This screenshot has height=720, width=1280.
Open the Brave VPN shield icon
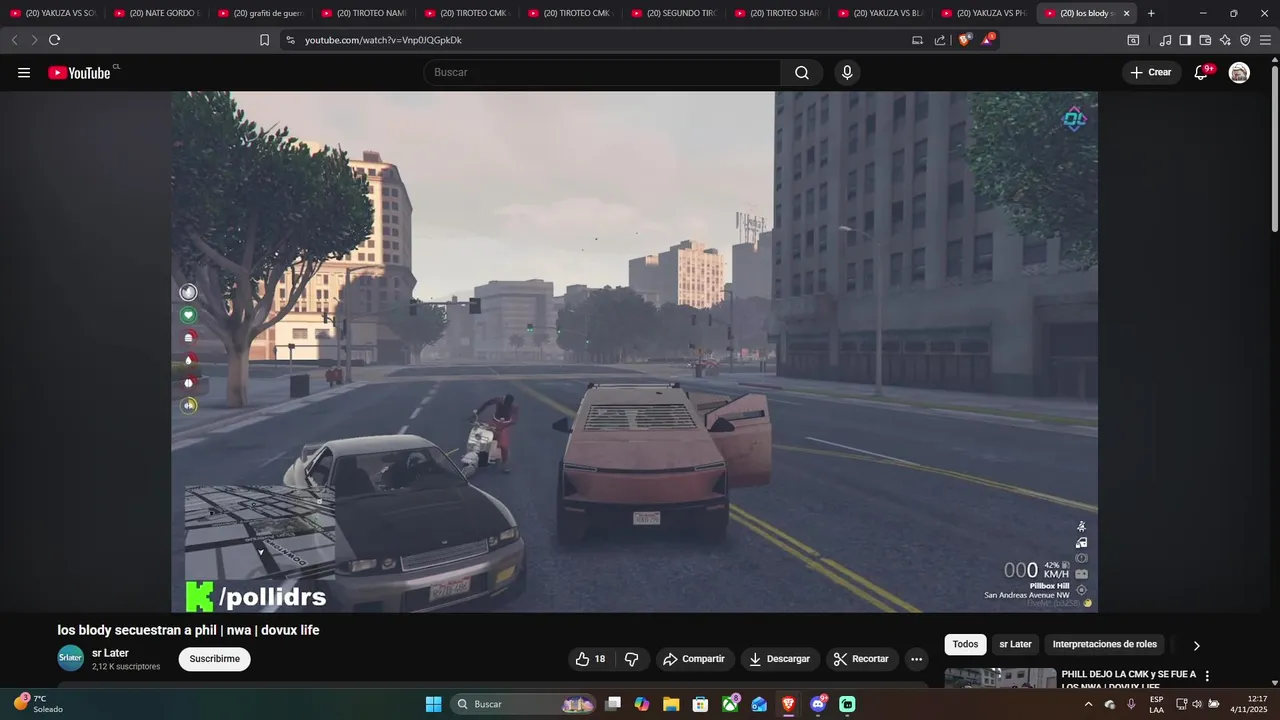tap(1245, 40)
